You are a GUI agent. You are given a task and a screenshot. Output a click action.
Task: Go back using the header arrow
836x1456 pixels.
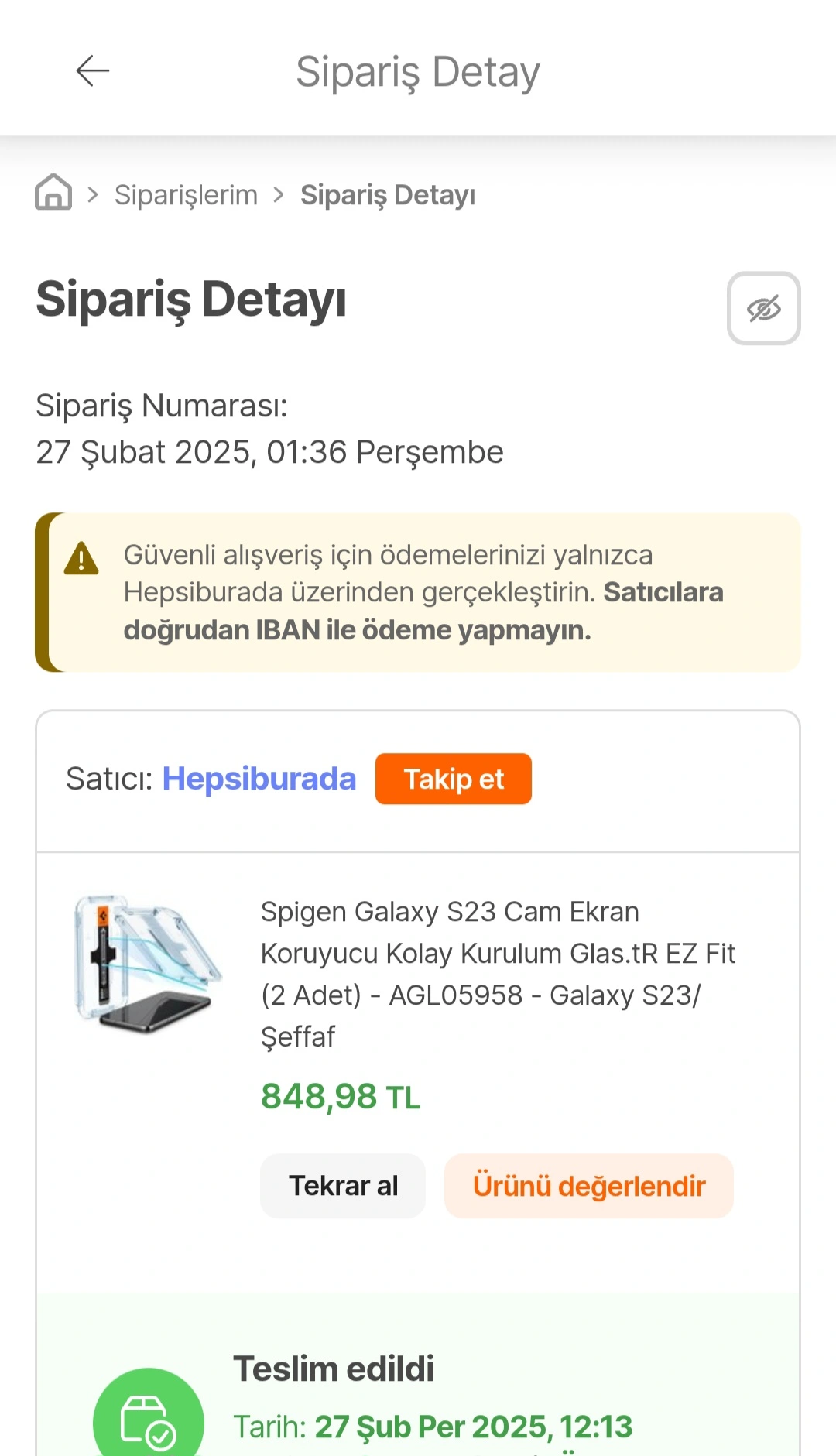(x=93, y=71)
